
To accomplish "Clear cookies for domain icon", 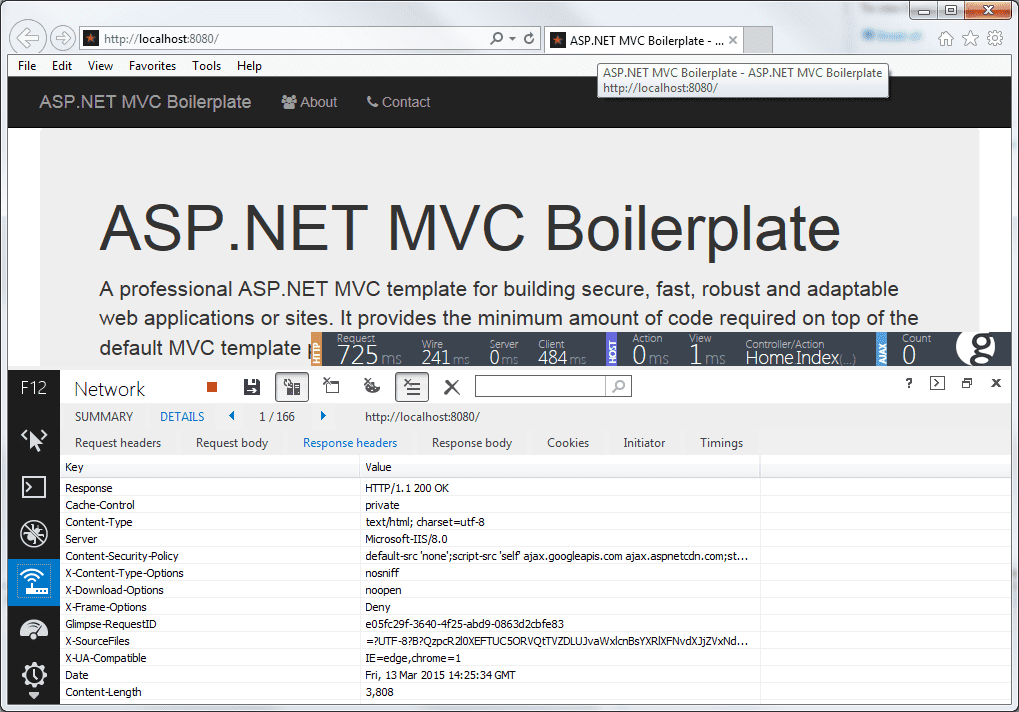I will click(372, 387).
